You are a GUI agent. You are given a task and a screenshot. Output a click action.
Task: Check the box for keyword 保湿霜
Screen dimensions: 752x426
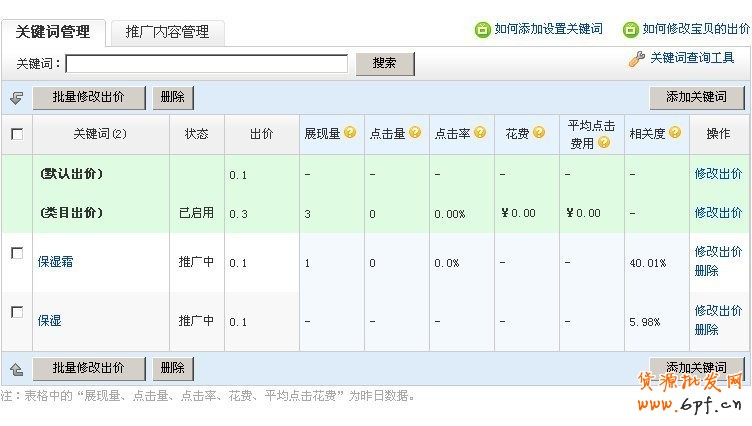point(17,254)
